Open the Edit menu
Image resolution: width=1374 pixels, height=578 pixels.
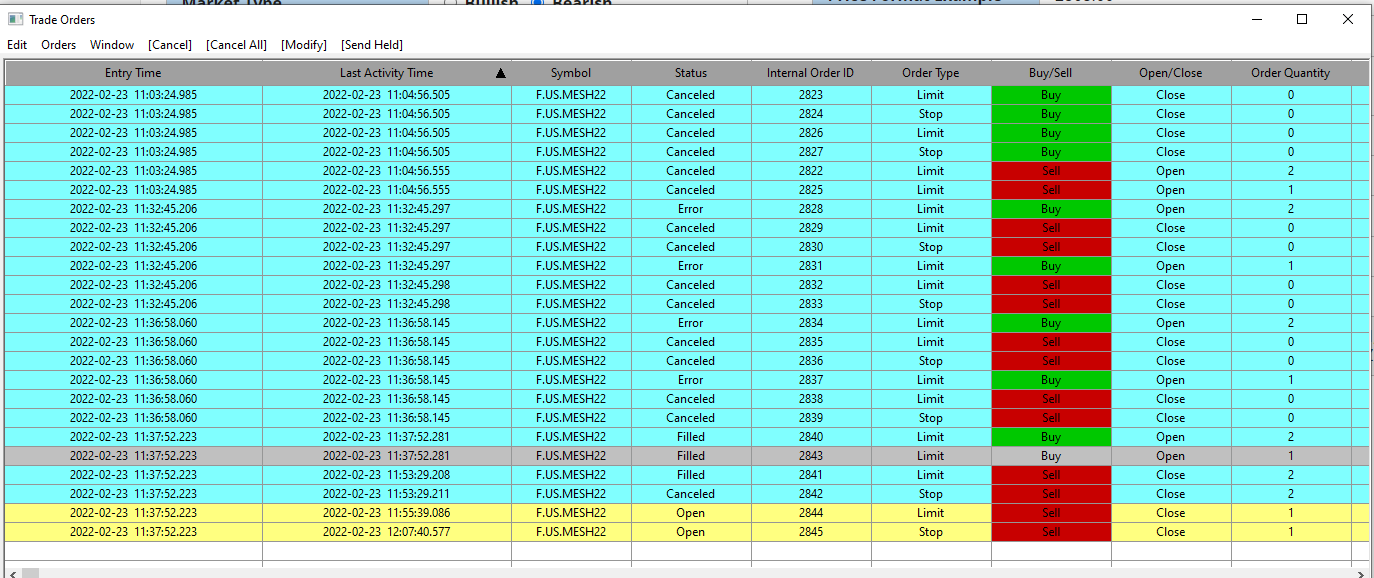[17, 45]
